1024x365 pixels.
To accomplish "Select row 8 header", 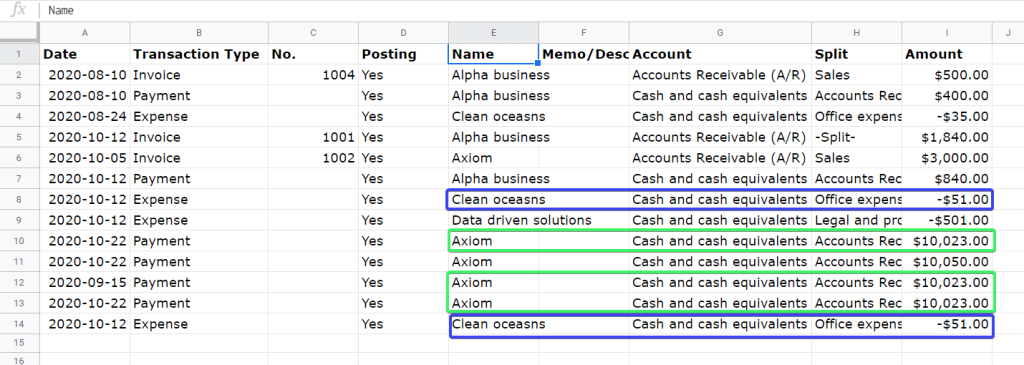I will tap(19, 199).
